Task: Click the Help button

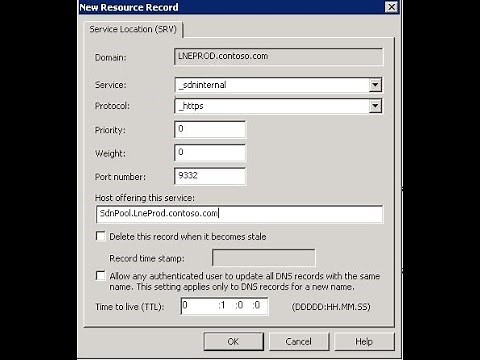Action: pos(364,341)
